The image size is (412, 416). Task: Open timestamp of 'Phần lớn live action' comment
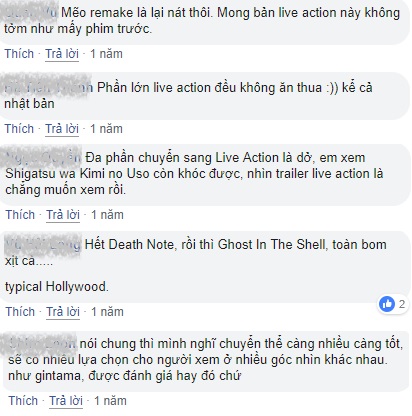coord(106,128)
